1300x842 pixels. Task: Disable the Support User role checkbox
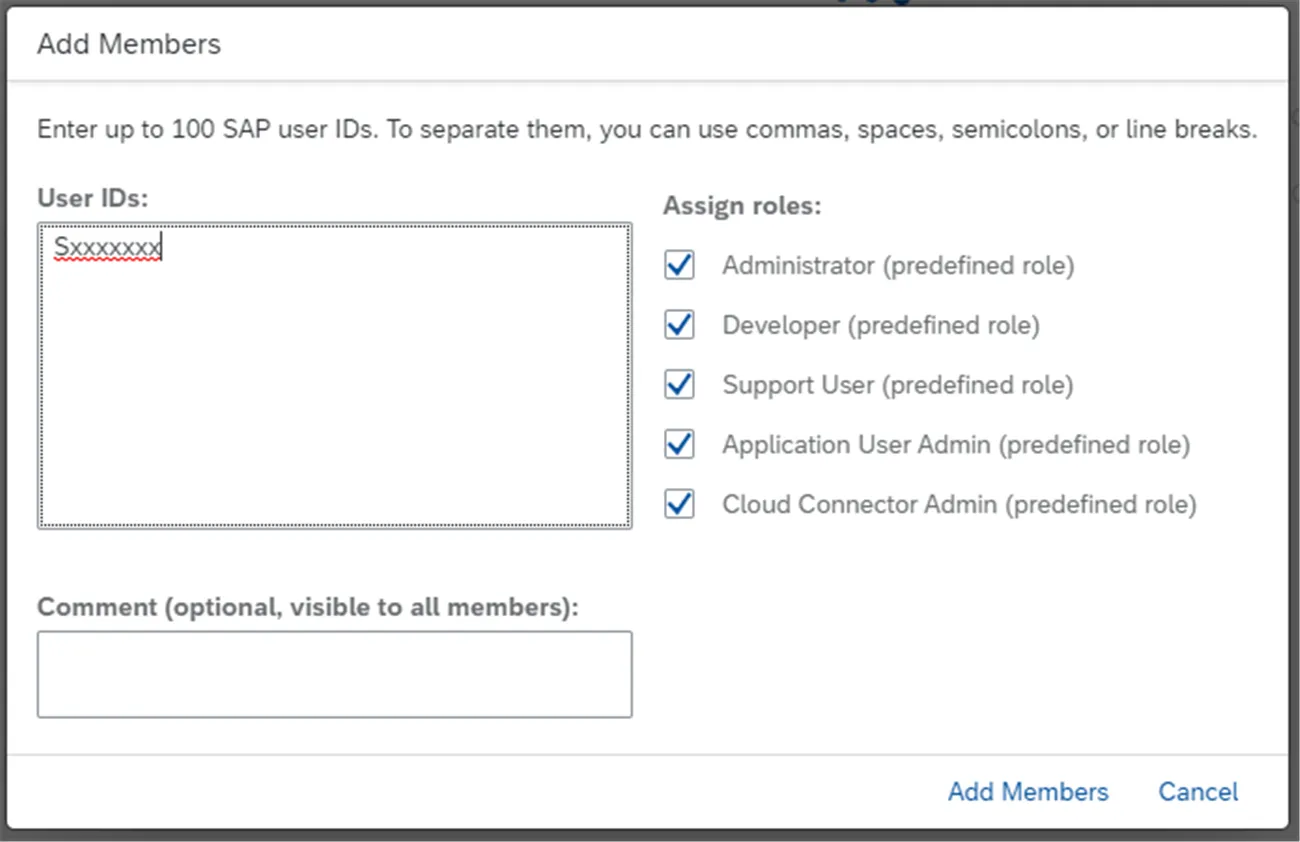[680, 385]
